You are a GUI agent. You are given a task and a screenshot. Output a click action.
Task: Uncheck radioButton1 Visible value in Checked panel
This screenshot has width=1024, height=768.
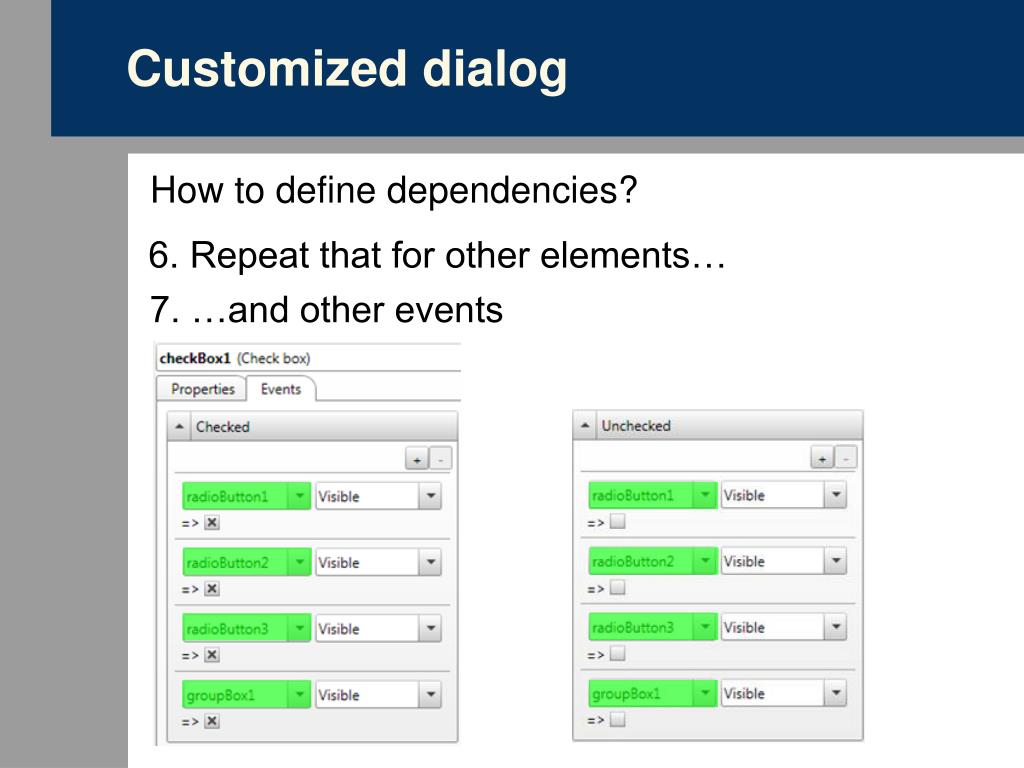click(212, 522)
